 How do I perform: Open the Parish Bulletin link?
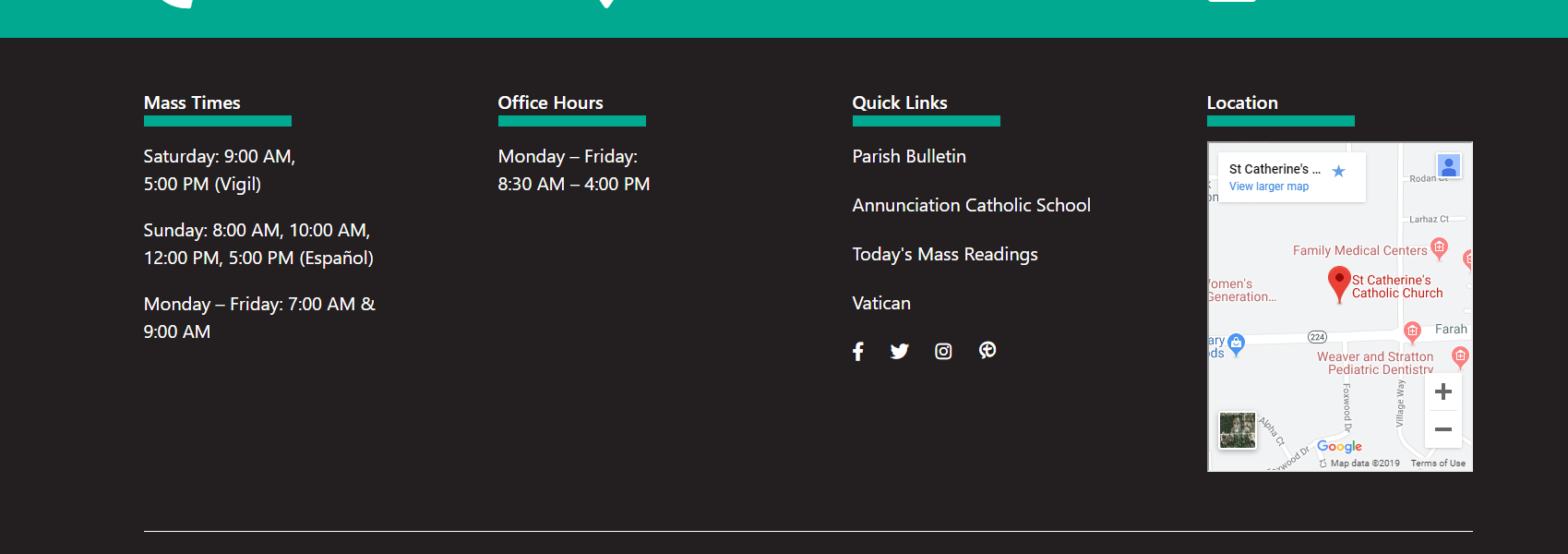[909, 157]
